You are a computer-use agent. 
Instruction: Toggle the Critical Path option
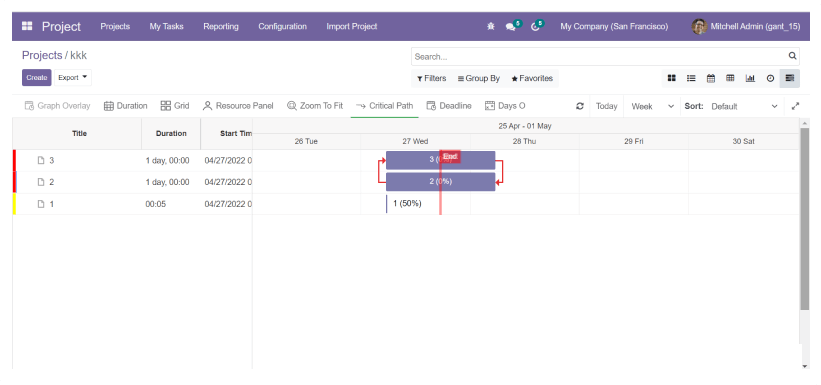click(385, 106)
